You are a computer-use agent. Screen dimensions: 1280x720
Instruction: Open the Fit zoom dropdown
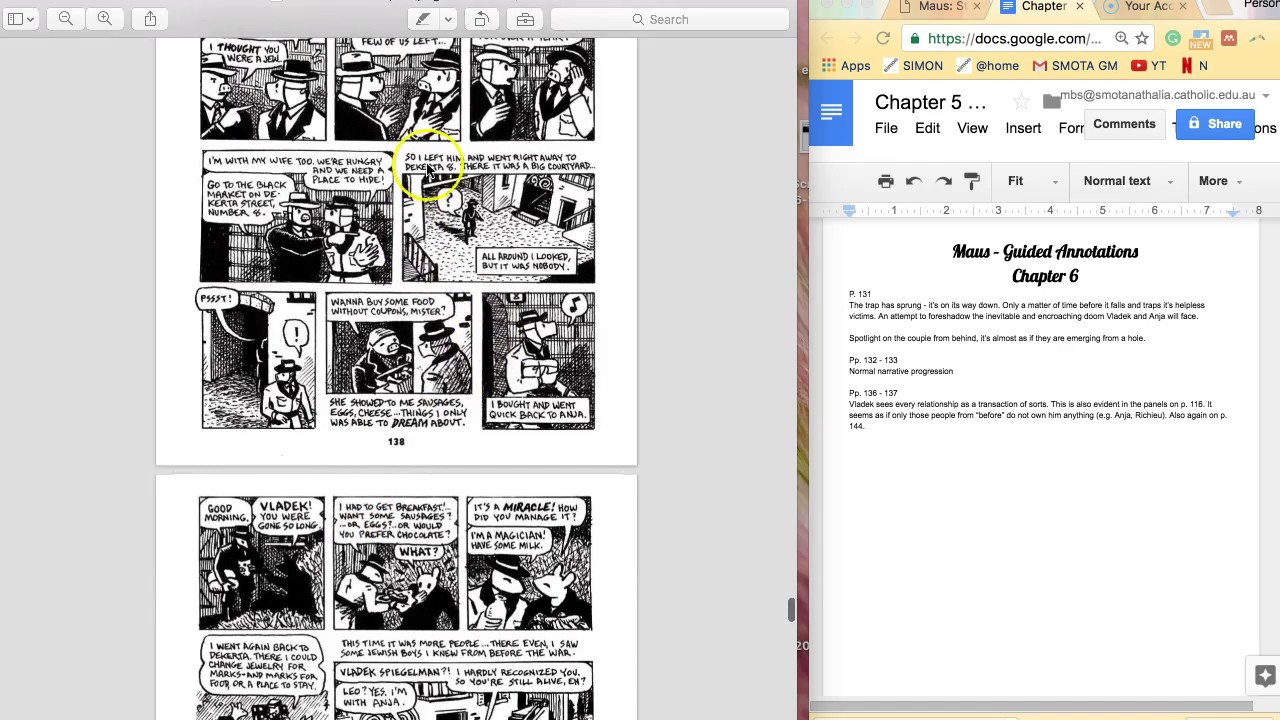[x=1032, y=181]
